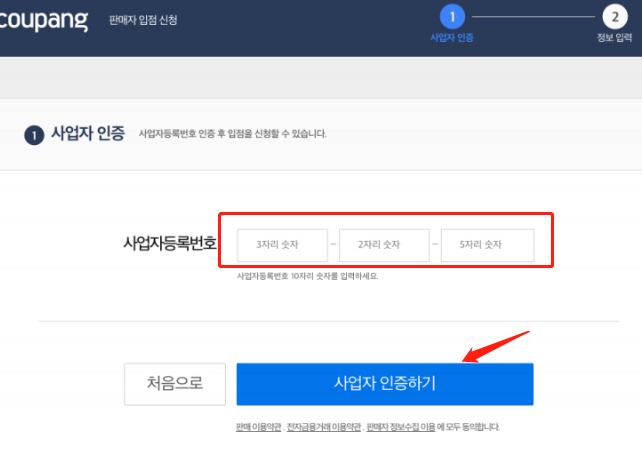Click the large 사업자 인증 section heading

point(88,134)
